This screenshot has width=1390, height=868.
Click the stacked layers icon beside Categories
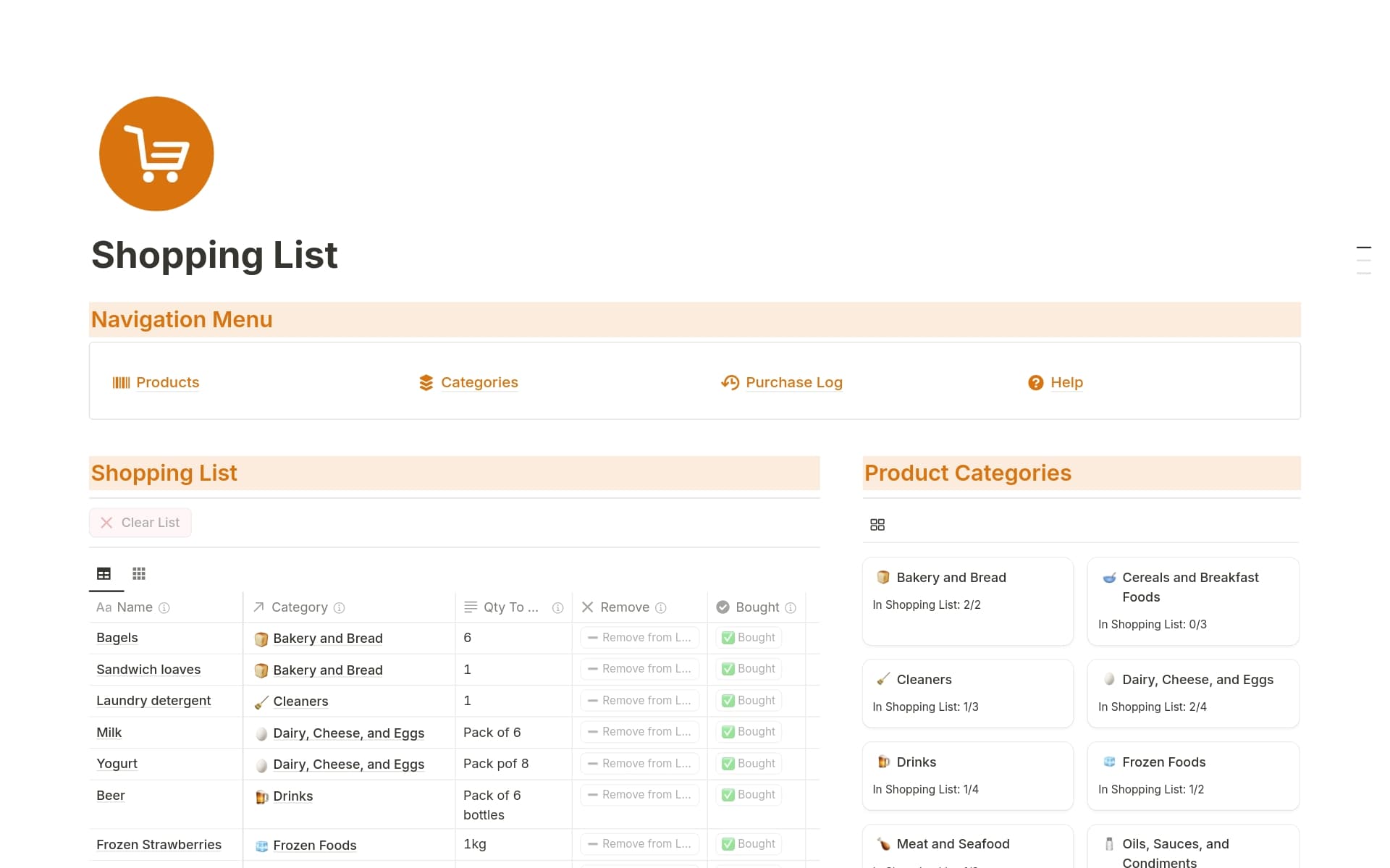tap(426, 382)
